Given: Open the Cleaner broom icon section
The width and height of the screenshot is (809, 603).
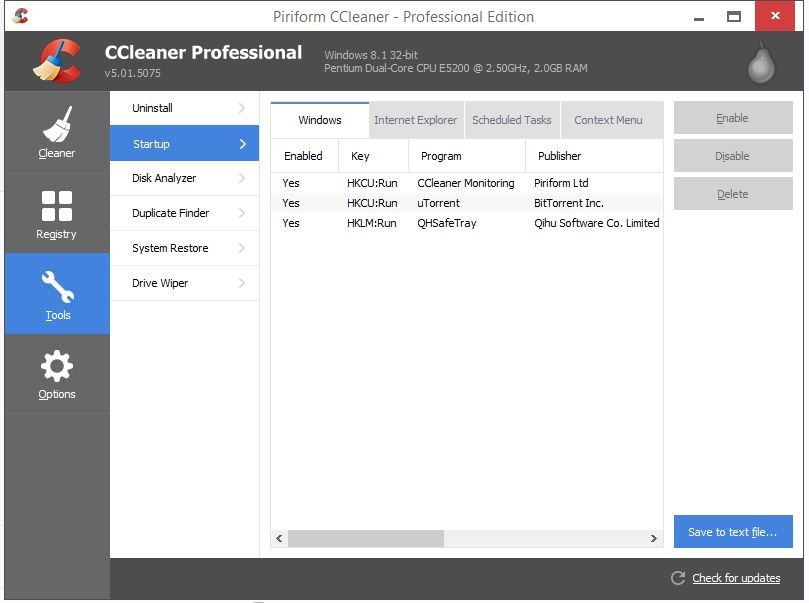Looking at the screenshot, I should click(56, 132).
